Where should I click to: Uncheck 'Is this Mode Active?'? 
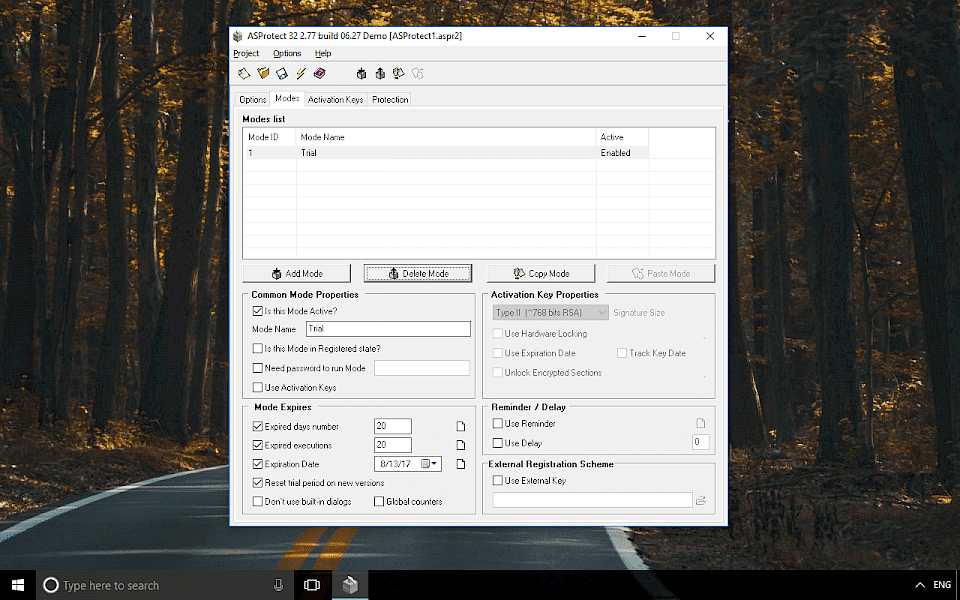coord(258,311)
